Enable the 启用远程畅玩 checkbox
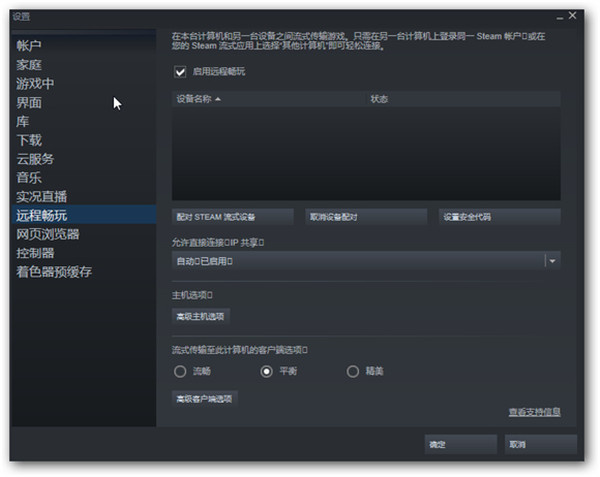The height and width of the screenshot is (477, 600). click(180, 72)
